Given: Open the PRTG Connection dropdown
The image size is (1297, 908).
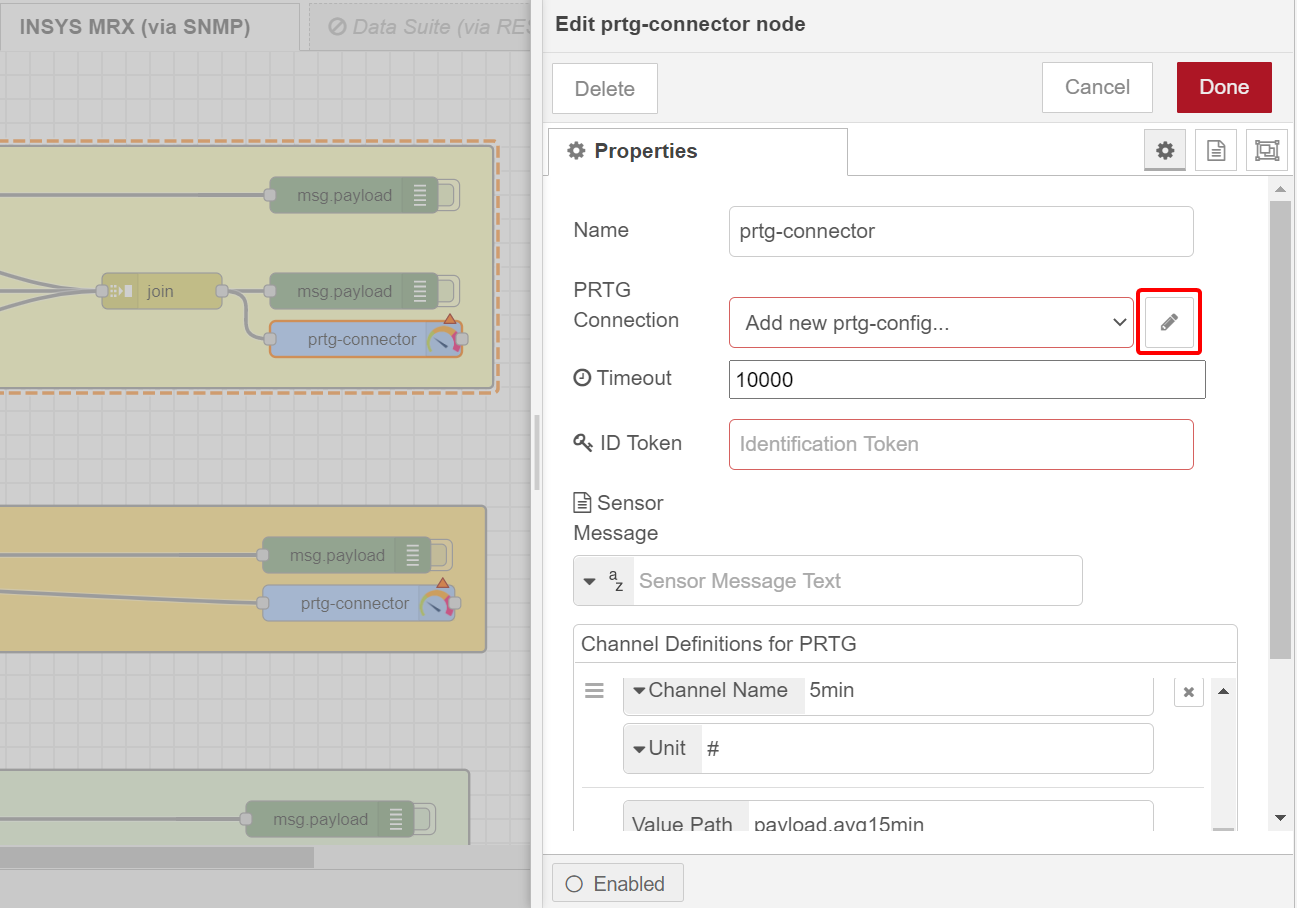Looking at the screenshot, I should coord(930,323).
